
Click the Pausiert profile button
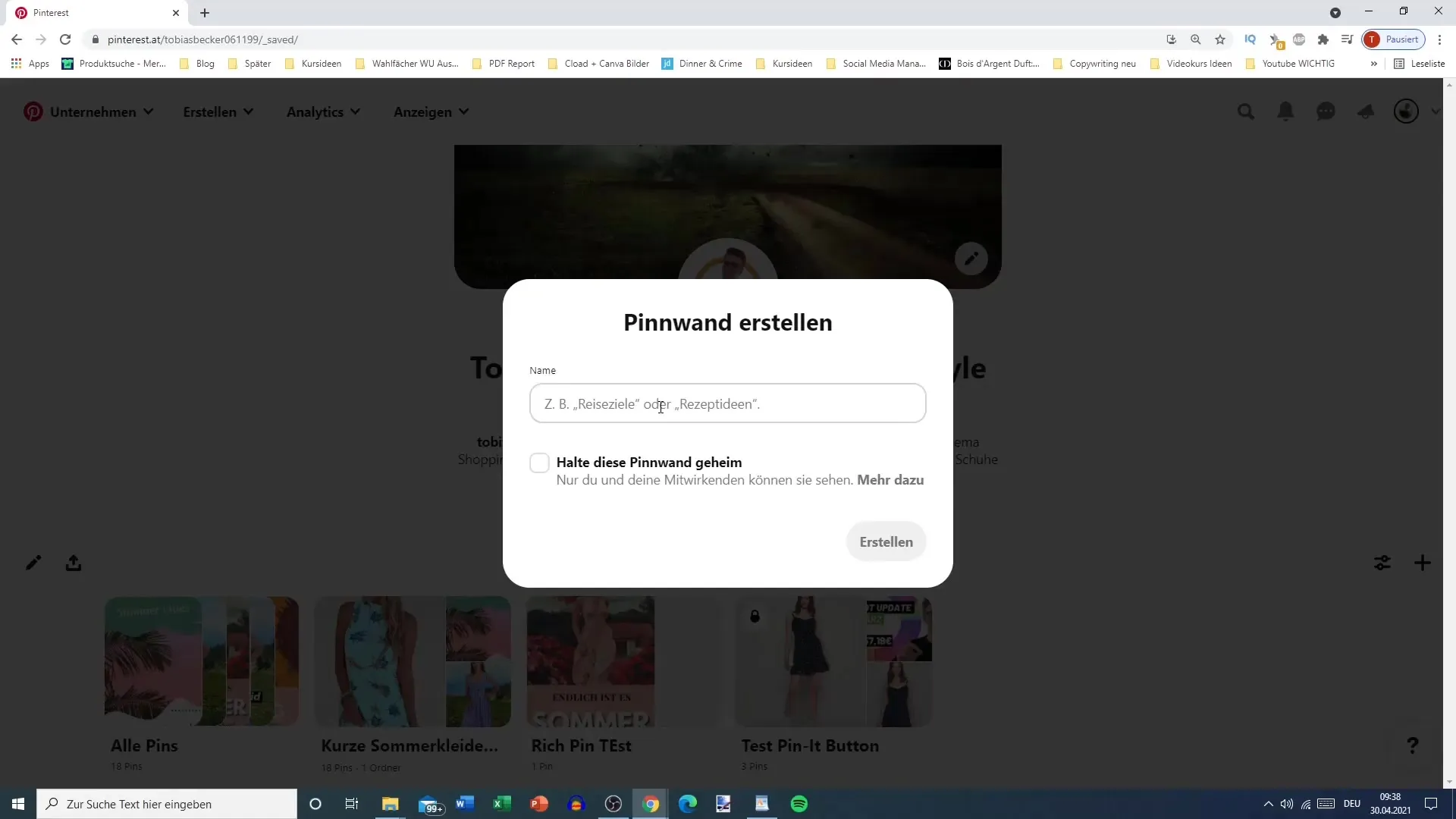point(1394,39)
